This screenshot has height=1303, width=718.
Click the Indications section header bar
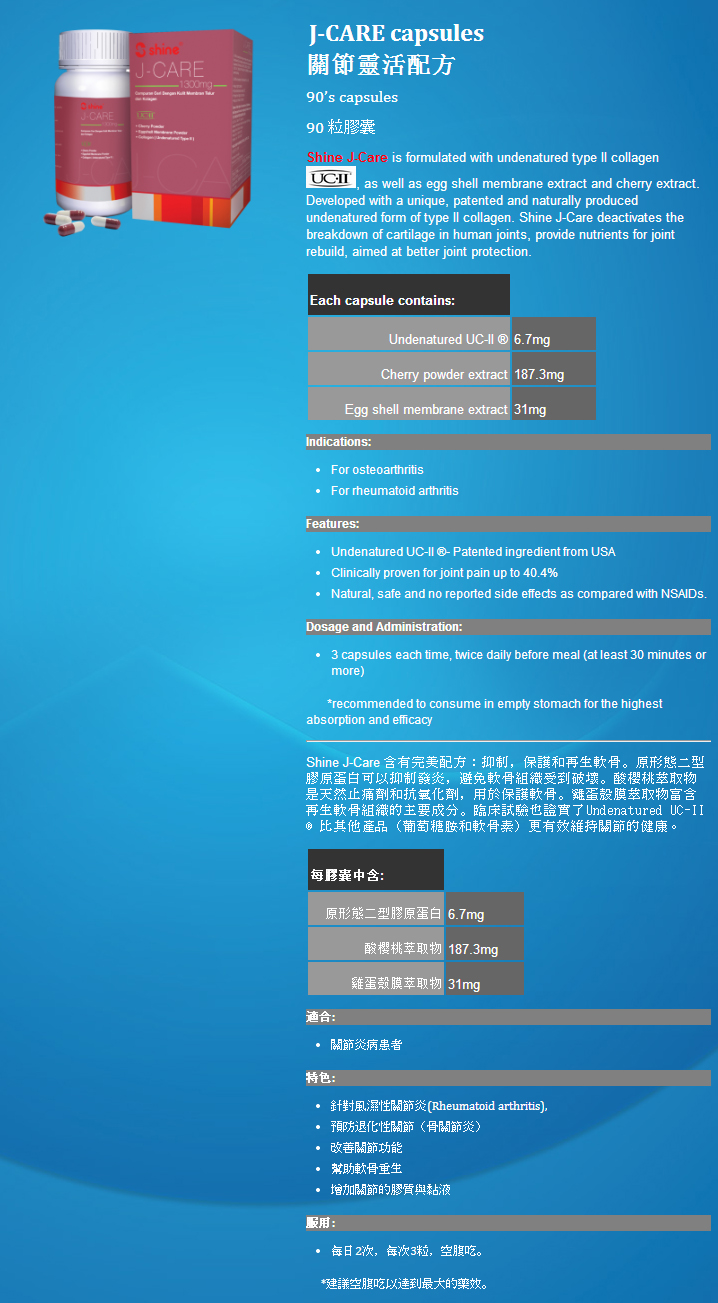tap(508, 442)
